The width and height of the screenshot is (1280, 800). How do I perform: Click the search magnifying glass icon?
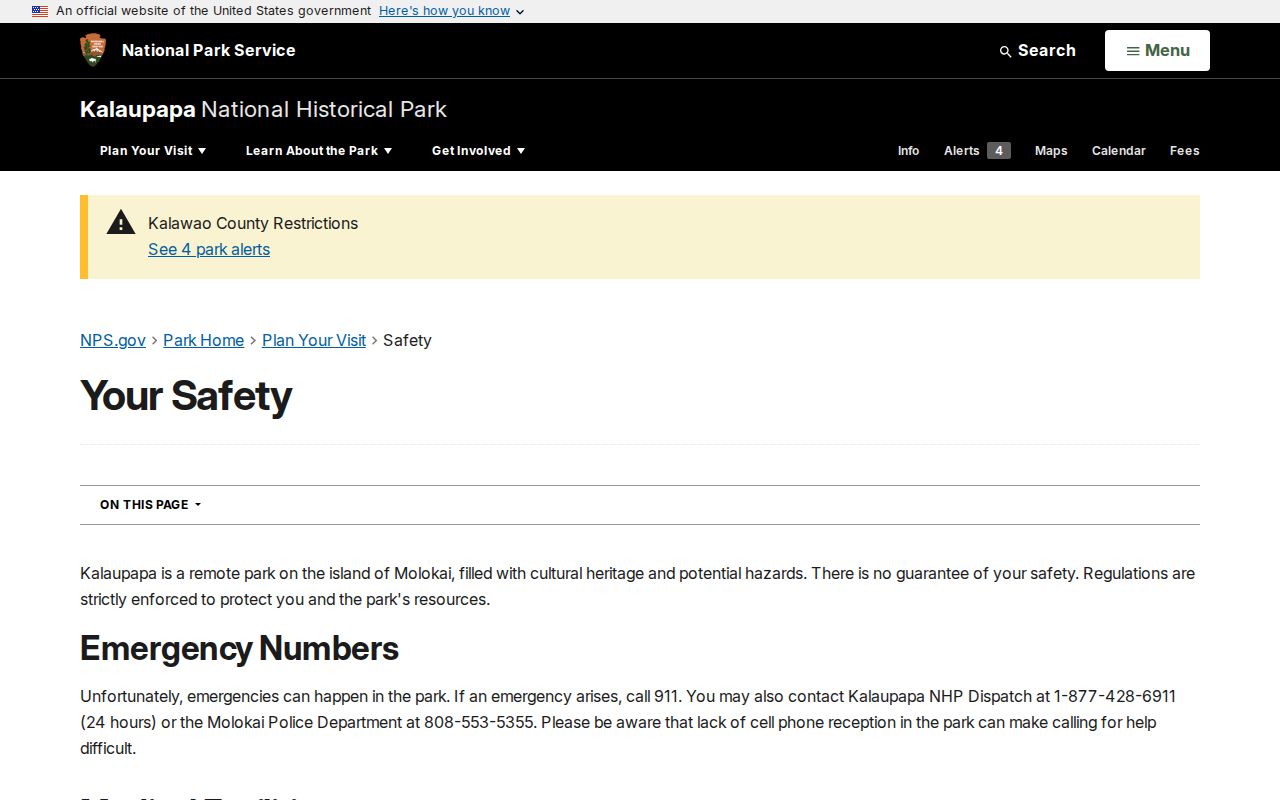pyautogui.click(x=1005, y=51)
